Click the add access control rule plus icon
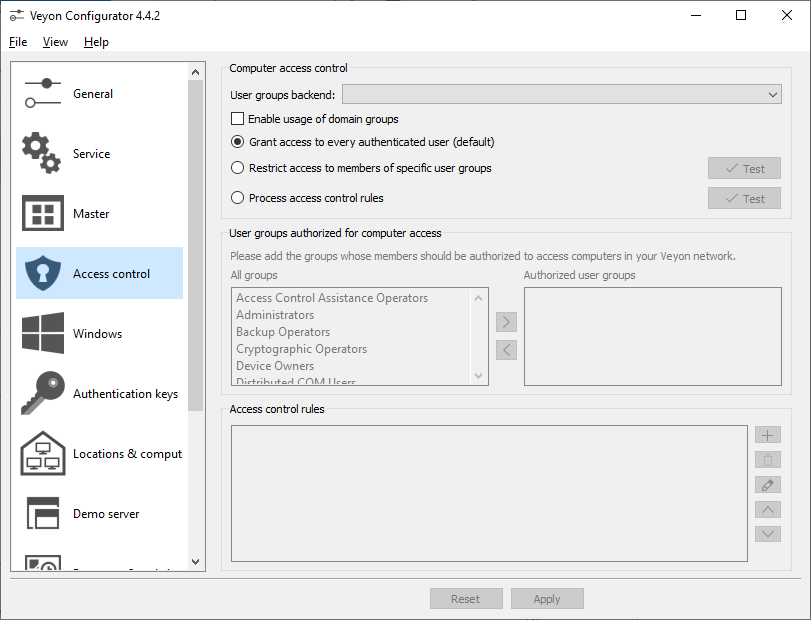Screen dimensions: 811x620 click(x=768, y=435)
